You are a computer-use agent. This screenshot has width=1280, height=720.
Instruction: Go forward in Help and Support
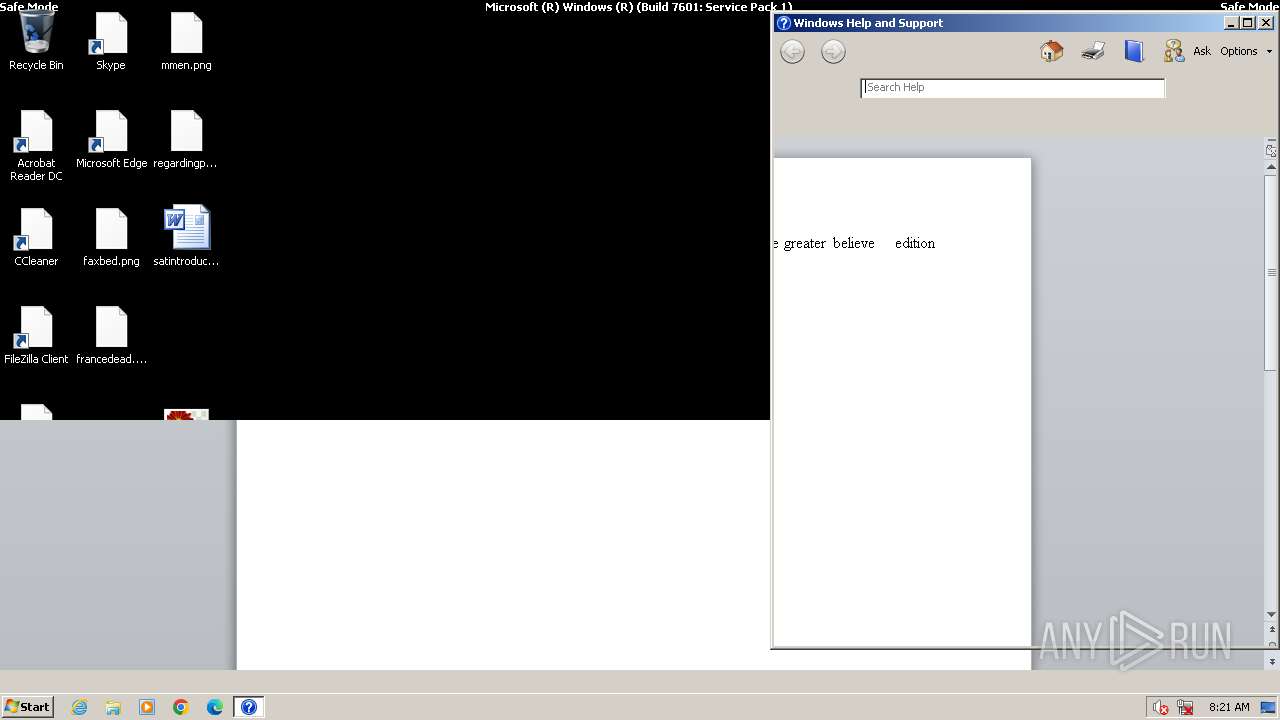point(833,52)
